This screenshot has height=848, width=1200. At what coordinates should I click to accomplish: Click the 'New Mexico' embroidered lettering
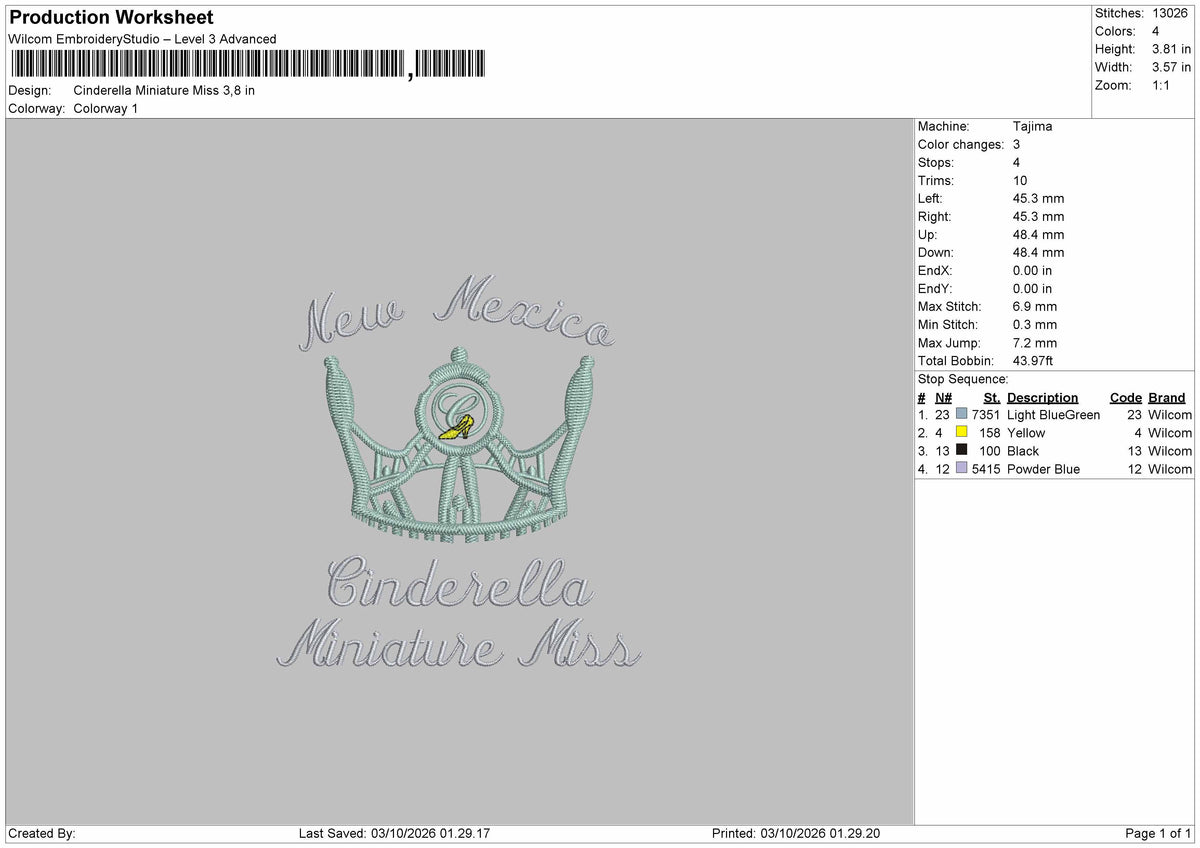point(457,312)
